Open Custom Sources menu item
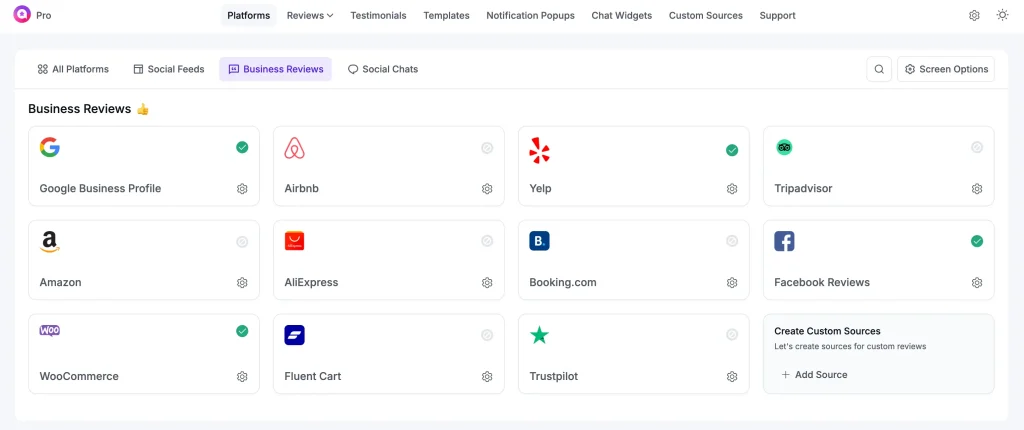Screen dimensions: 1024x430 click(705, 16)
